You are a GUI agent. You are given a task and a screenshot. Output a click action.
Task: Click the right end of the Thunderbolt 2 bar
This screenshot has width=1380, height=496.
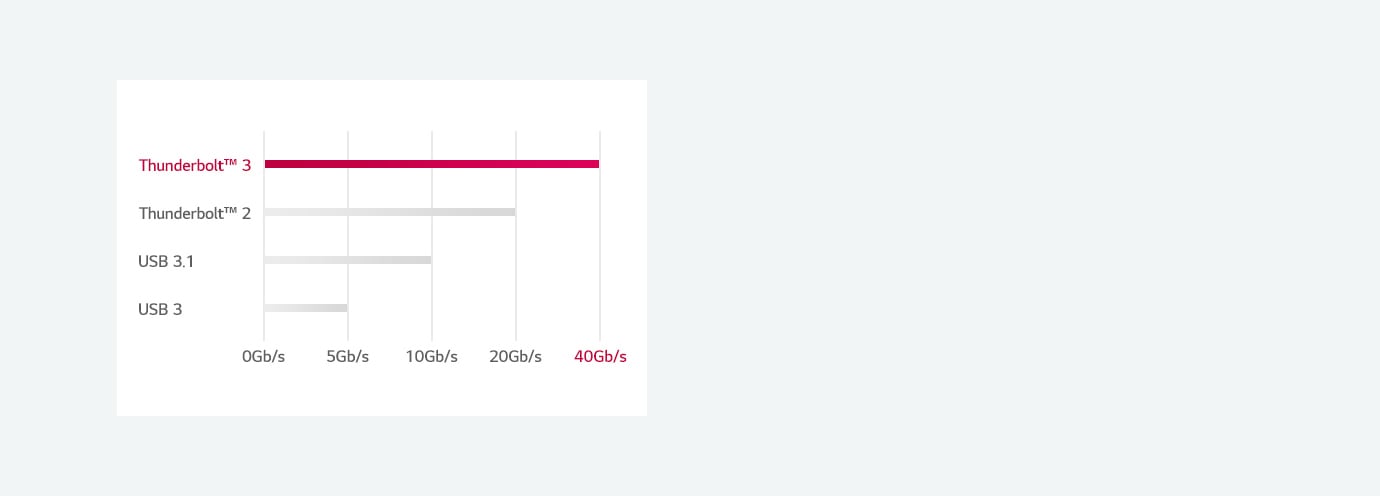coord(512,212)
